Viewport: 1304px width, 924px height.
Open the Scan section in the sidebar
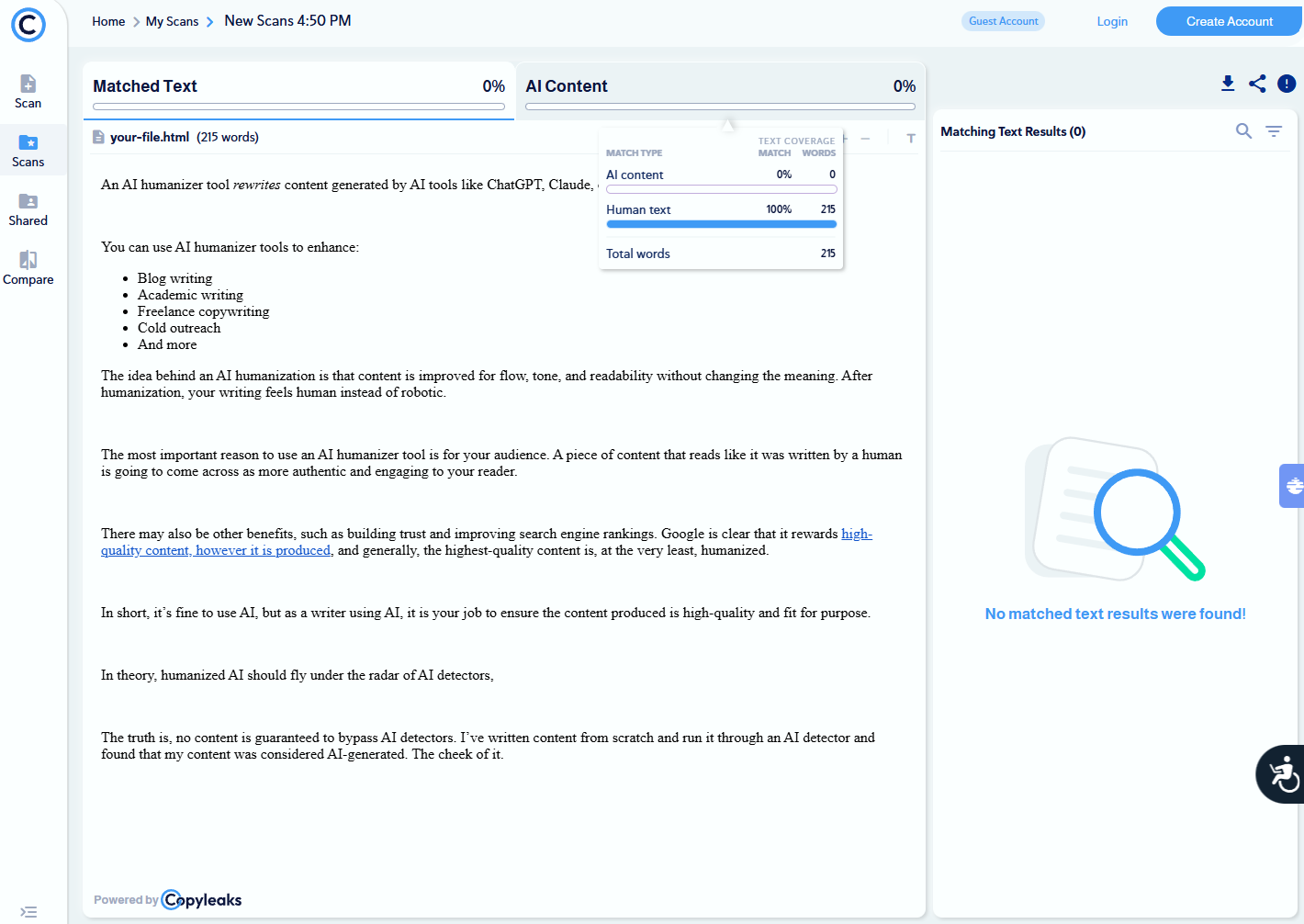[28, 90]
